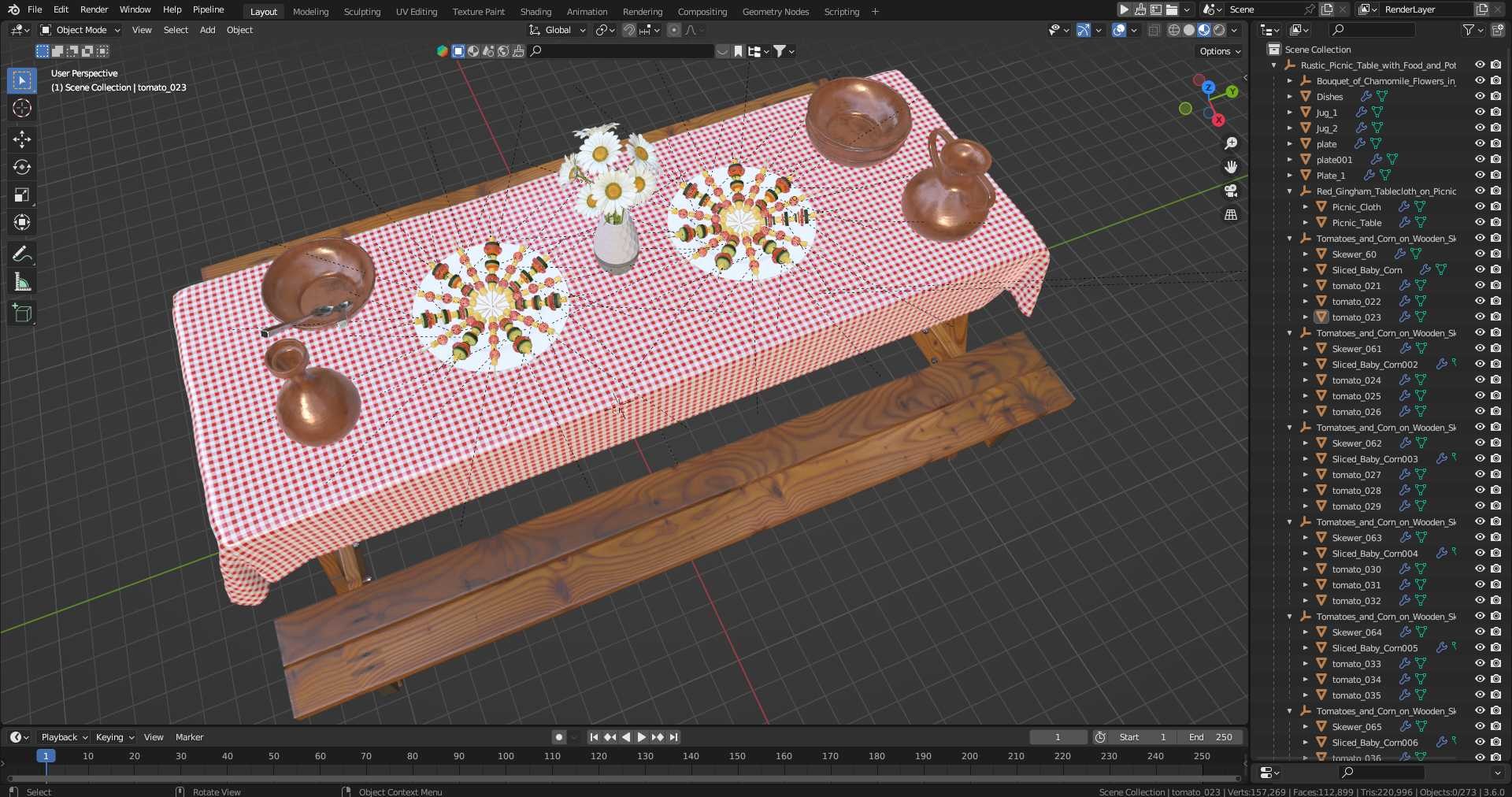
Task: Select the Cursor tool in the toolbar
Action: 22,108
